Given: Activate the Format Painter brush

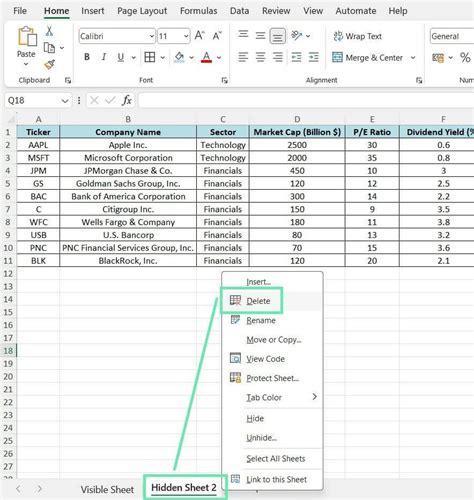Looking at the screenshot, I should tap(49, 64).
